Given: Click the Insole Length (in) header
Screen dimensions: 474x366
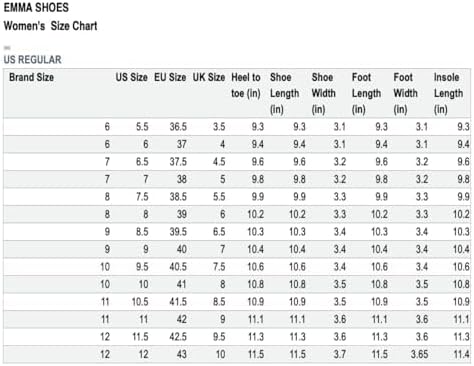Looking at the screenshot, I should [x=448, y=93].
